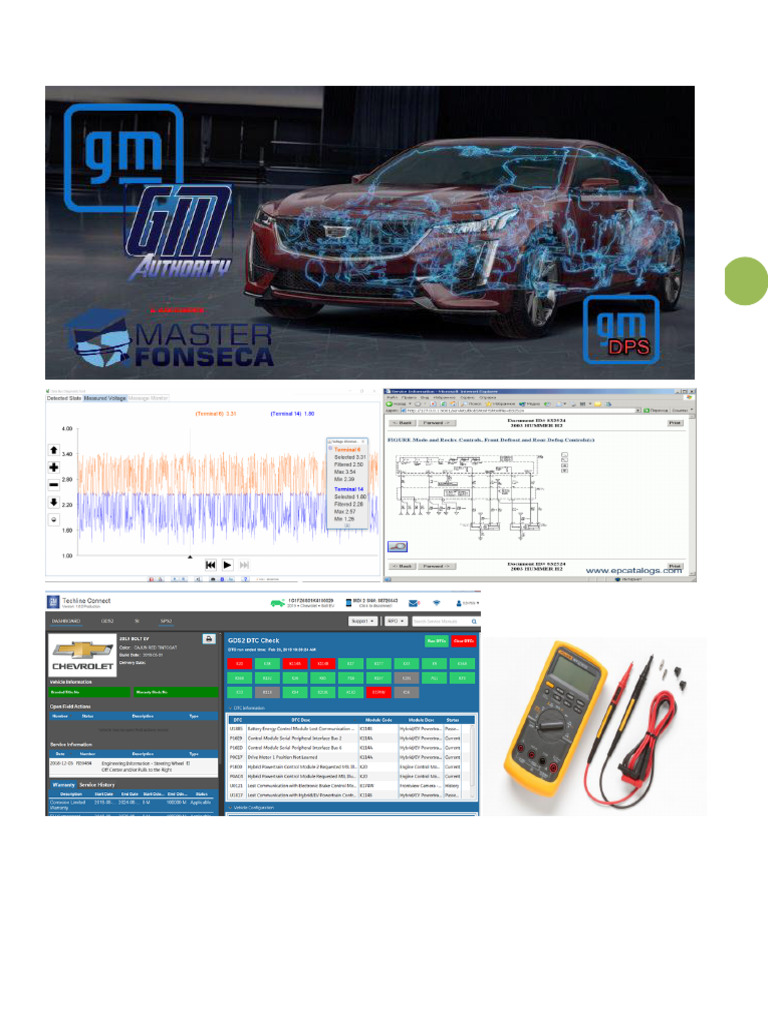
Task: Sort by the Module Code column header
Action: 378,720
